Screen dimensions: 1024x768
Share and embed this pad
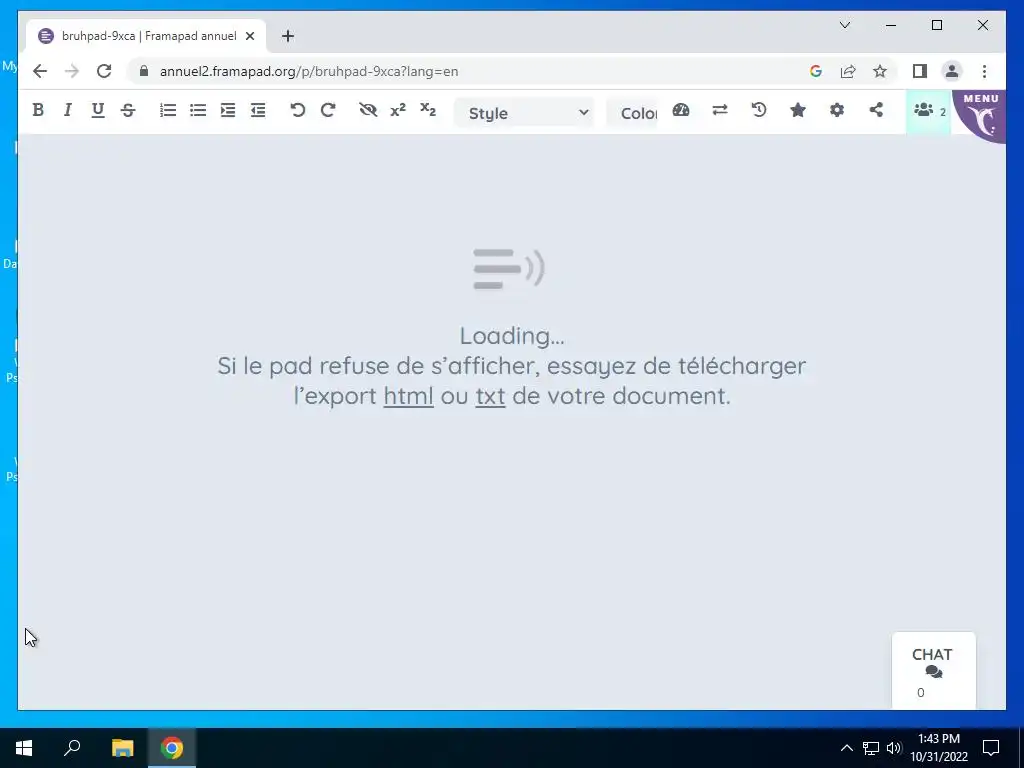coord(876,110)
